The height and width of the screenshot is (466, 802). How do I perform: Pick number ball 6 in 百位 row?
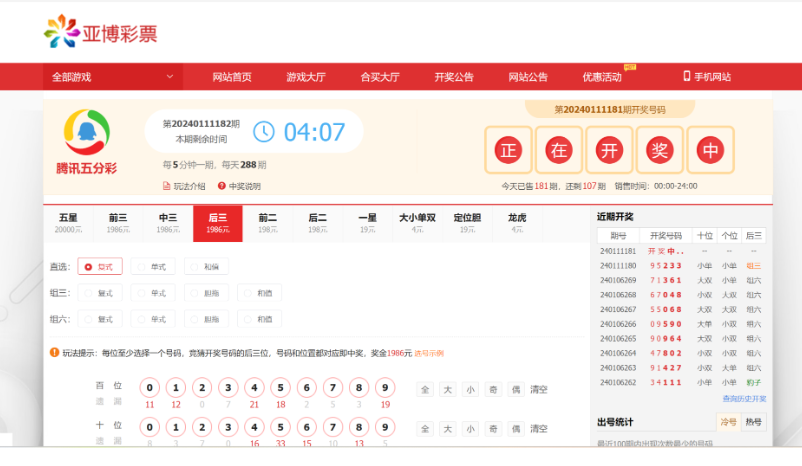pos(307,388)
